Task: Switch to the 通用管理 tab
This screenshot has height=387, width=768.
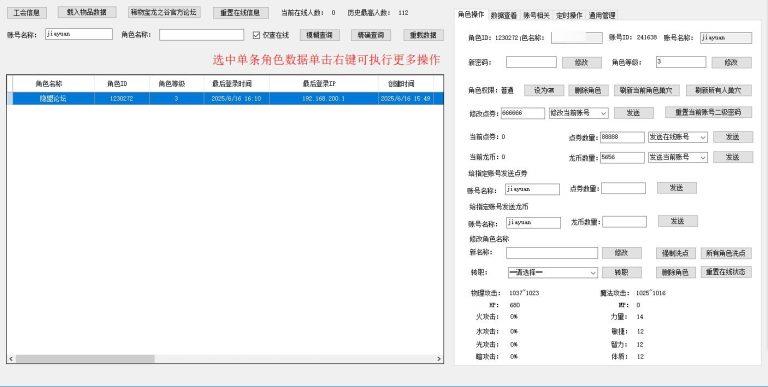Action: coord(602,16)
